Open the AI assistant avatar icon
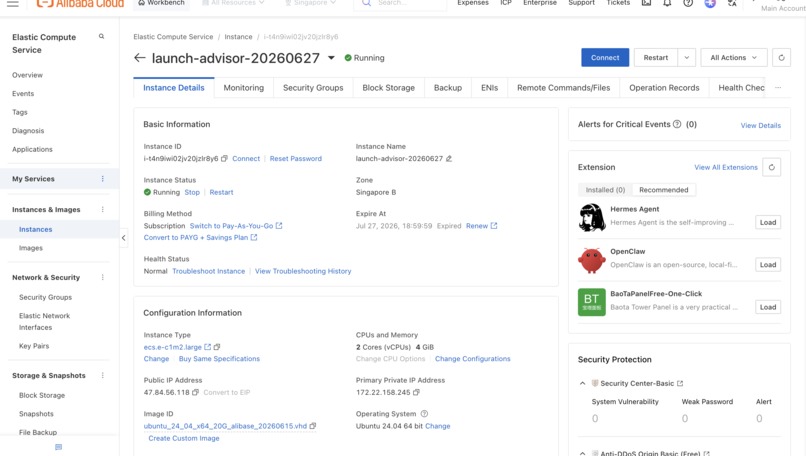Viewport: 806px width, 456px height. (710, 3)
